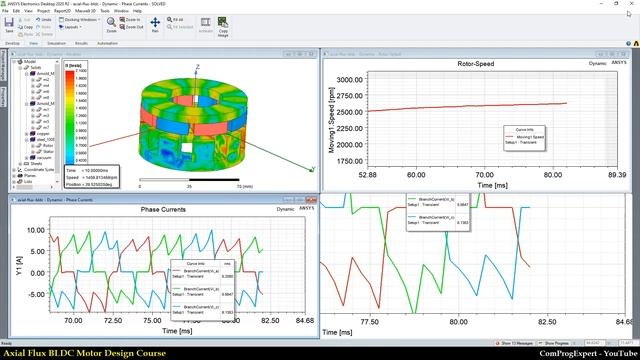This screenshot has height=360, width=640.
Task: Click the yellow warning icon at ribbon right
Action: coord(636,43)
